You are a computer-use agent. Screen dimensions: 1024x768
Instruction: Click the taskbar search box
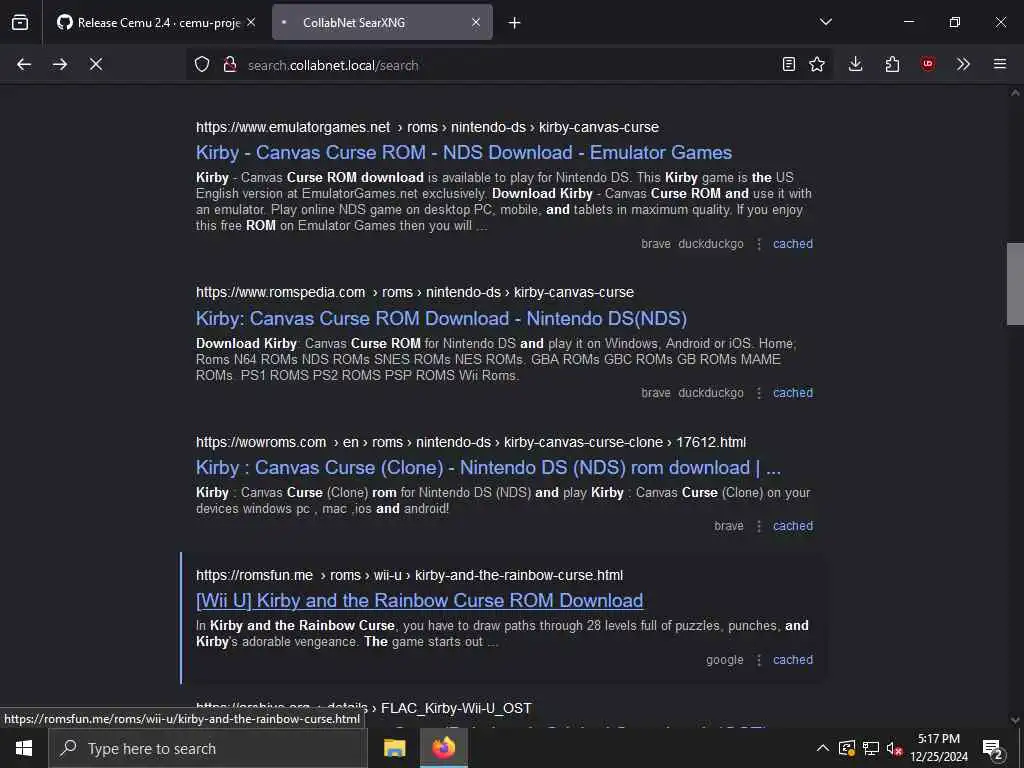[208, 748]
